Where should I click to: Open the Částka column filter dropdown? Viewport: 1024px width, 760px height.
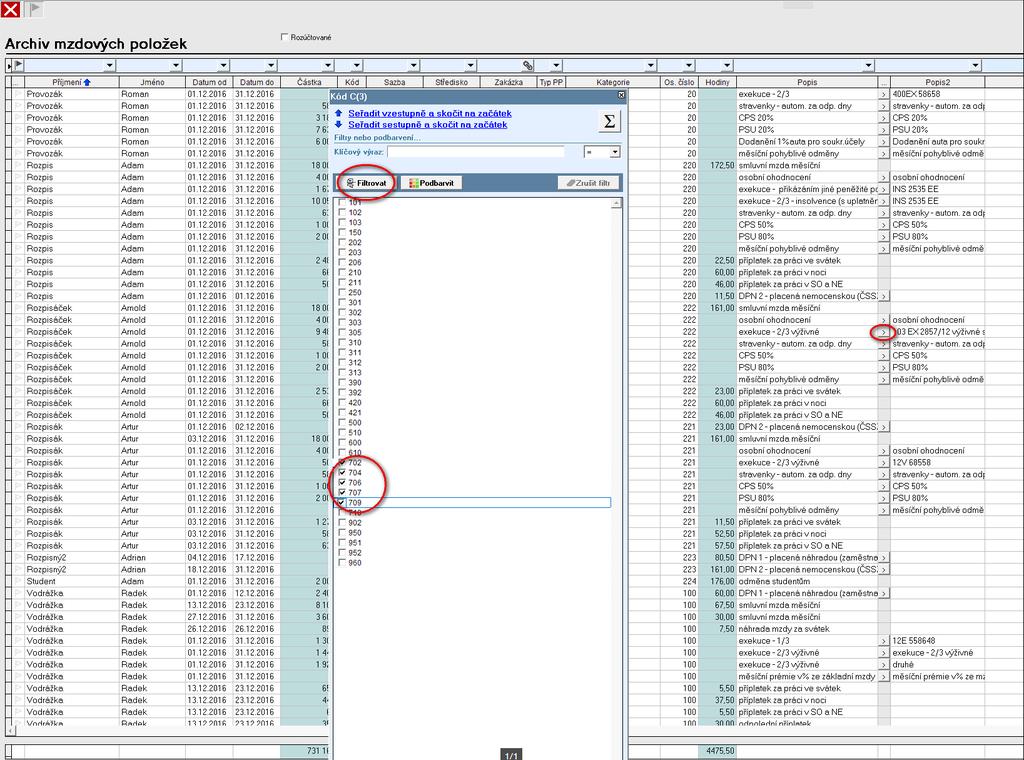click(328, 65)
